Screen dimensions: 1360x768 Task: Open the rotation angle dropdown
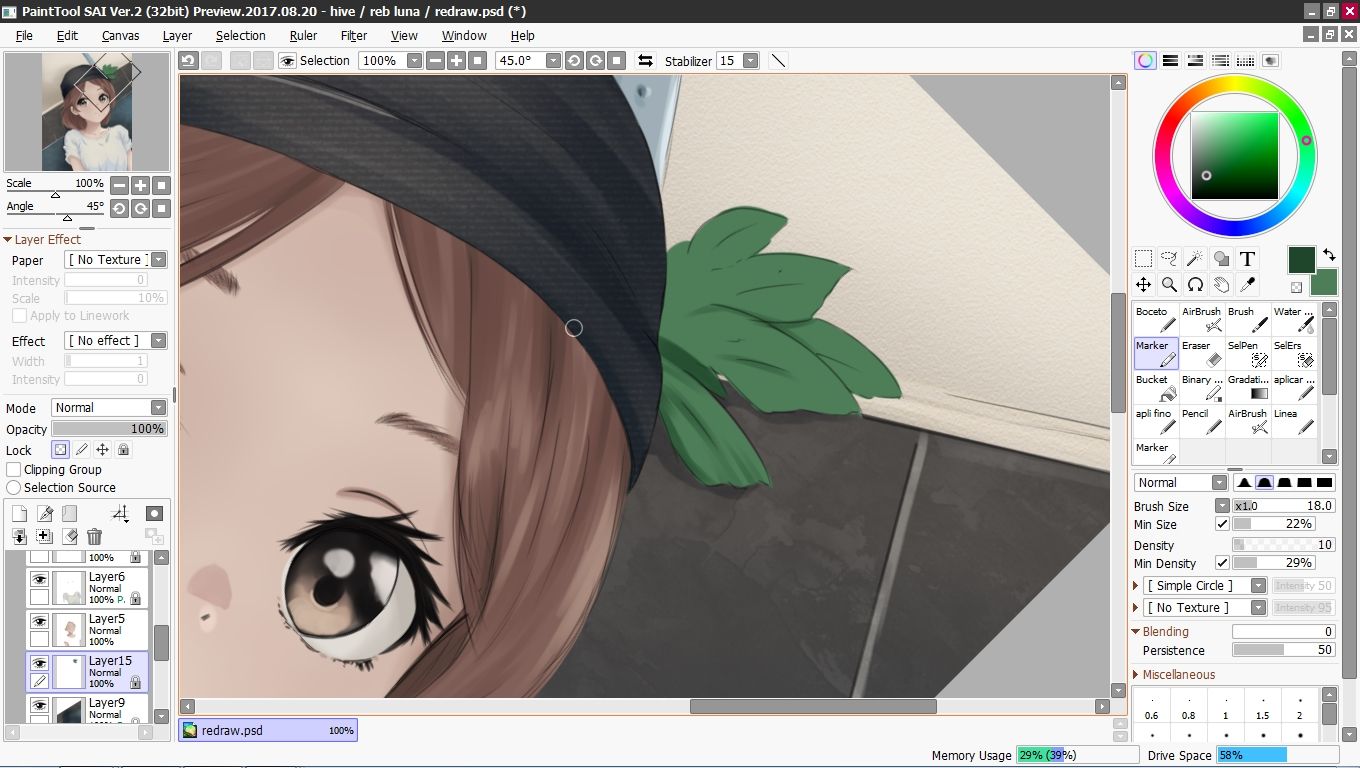553,60
